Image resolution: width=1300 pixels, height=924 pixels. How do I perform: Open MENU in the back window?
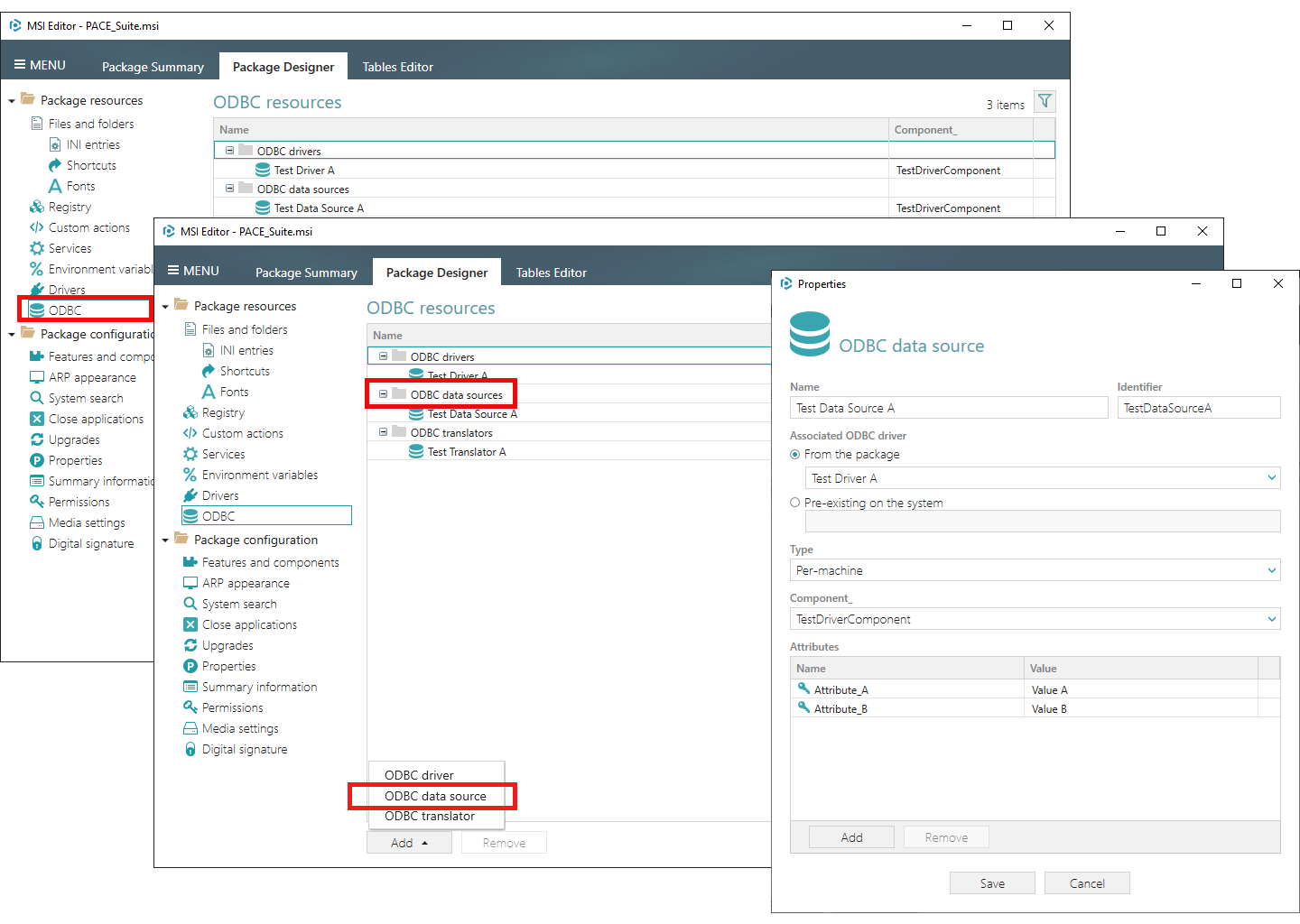[x=40, y=65]
